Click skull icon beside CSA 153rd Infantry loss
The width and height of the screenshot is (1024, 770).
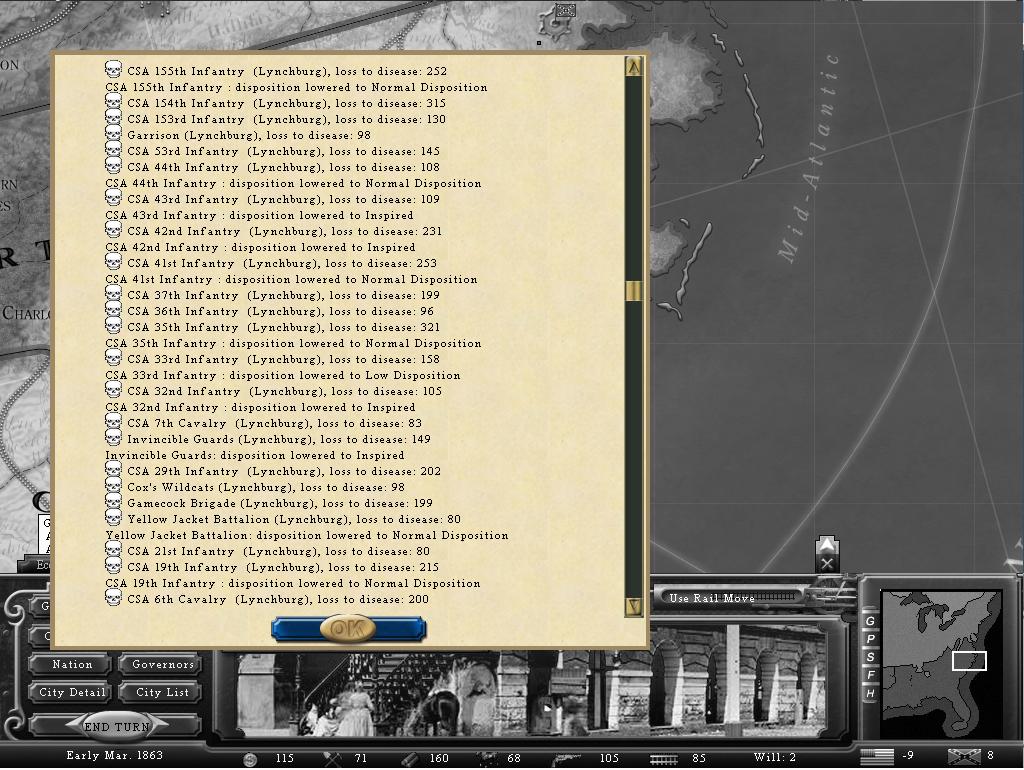(x=113, y=118)
